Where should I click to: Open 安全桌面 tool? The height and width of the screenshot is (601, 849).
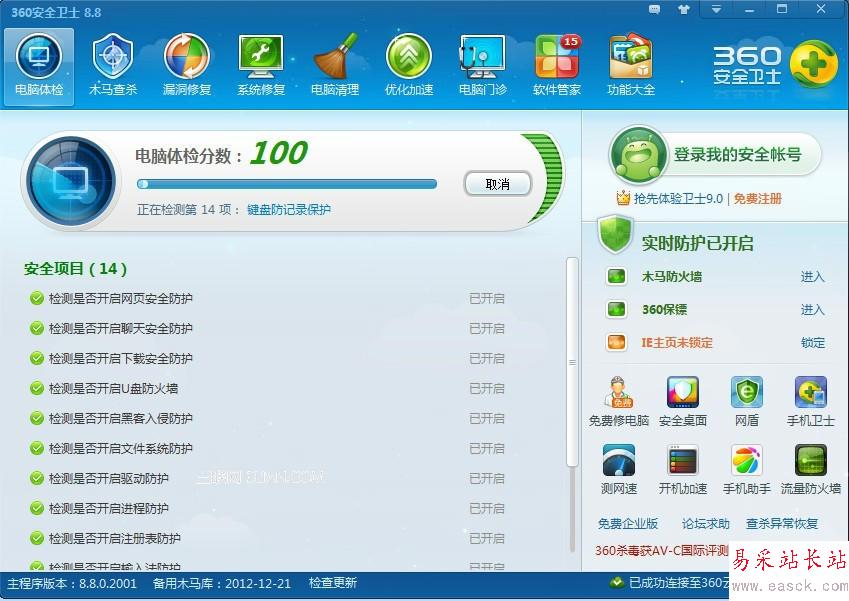tap(683, 401)
